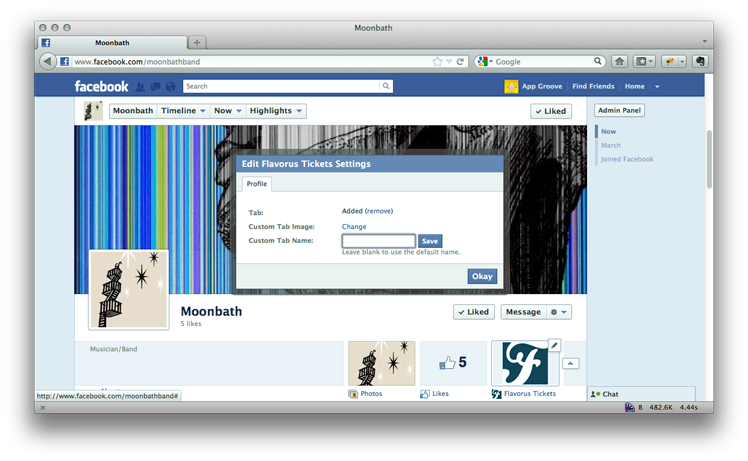This screenshot has height=461, width=748.
Task: Open account menu arrow beside Home
Action: [657, 86]
